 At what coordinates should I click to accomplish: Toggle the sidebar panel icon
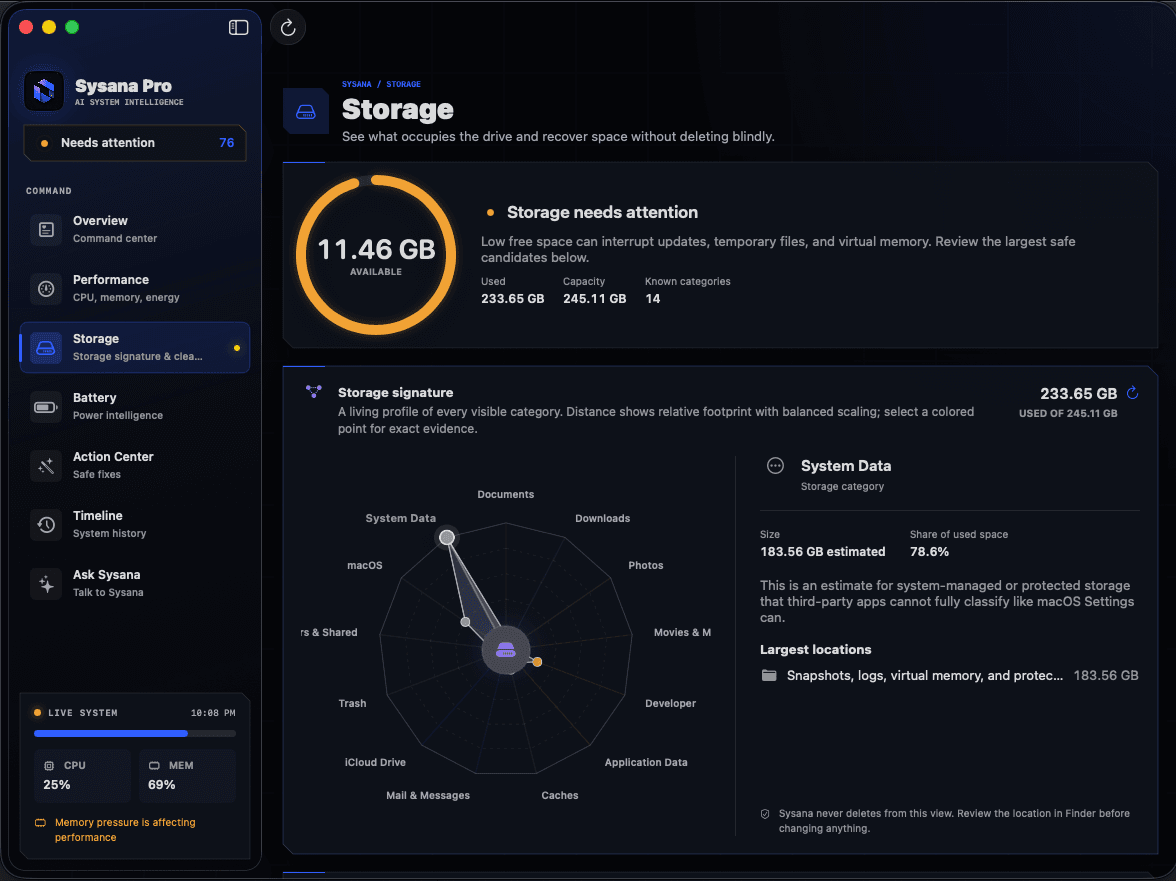(238, 28)
